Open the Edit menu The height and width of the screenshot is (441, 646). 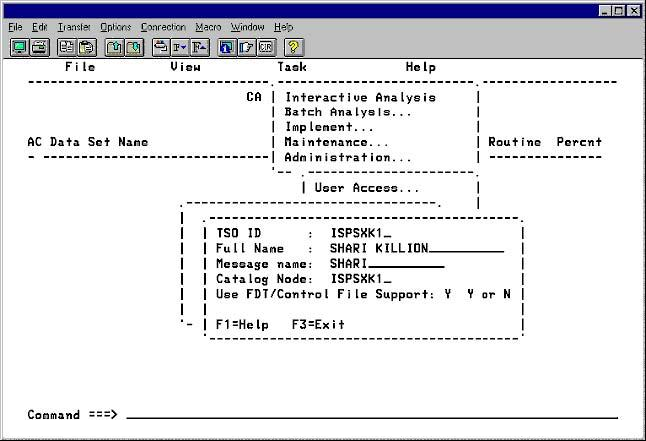[x=40, y=27]
